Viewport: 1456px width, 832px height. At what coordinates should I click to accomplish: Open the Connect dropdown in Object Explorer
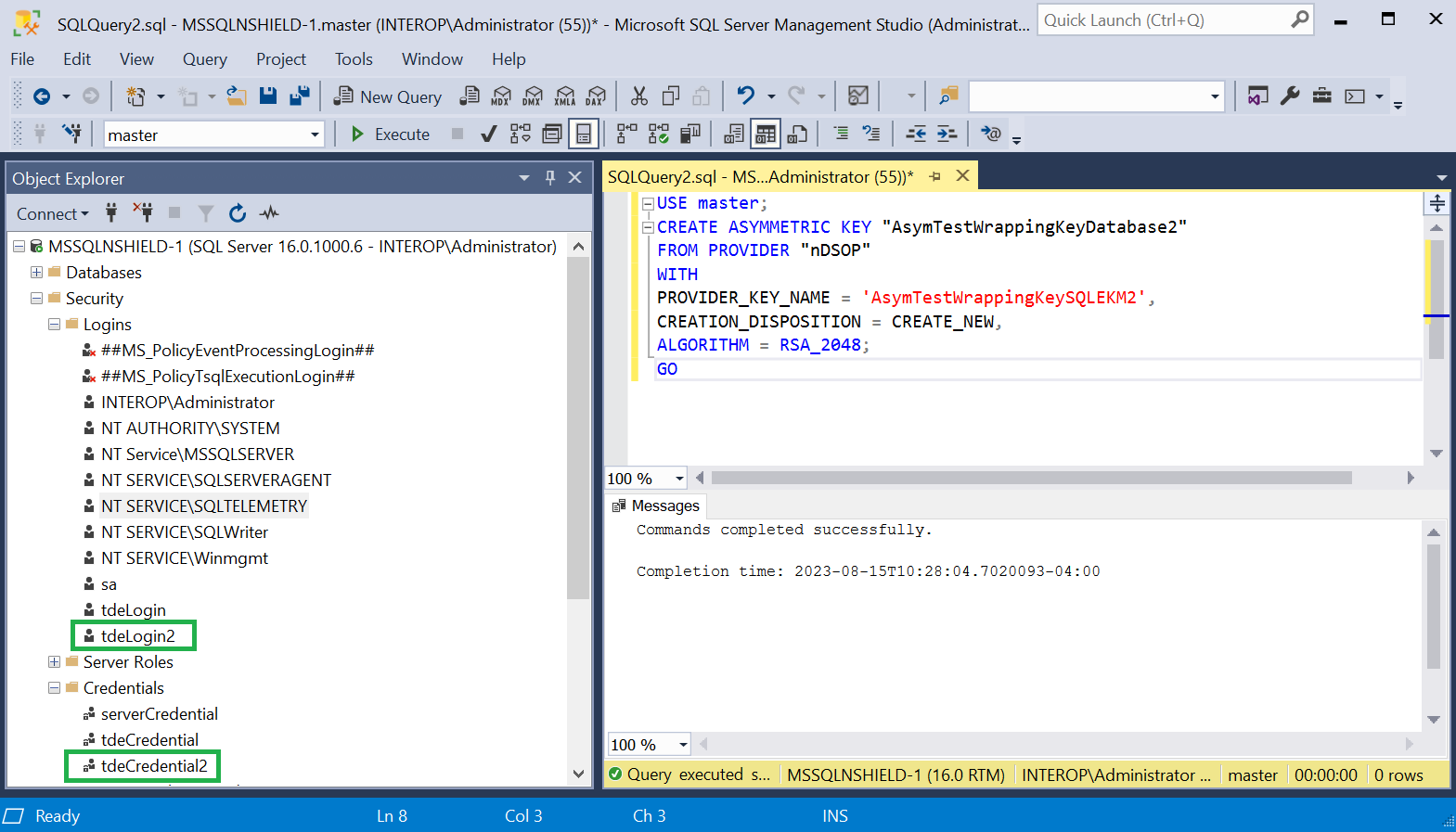click(x=52, y=214)
